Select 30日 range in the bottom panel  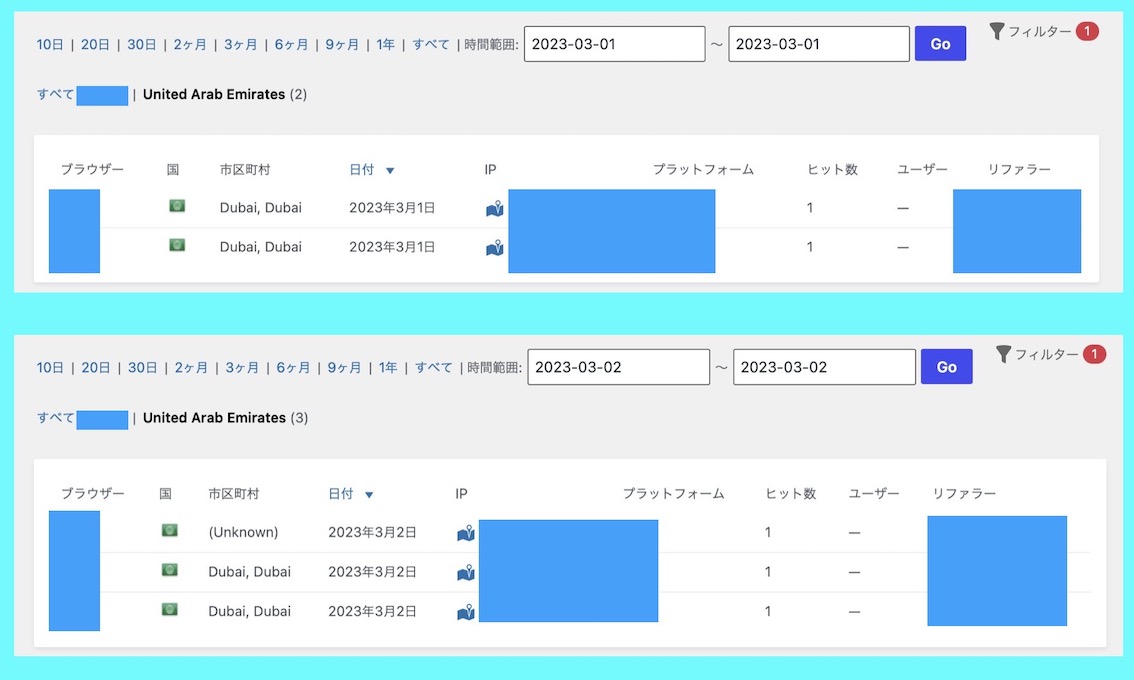143,367
